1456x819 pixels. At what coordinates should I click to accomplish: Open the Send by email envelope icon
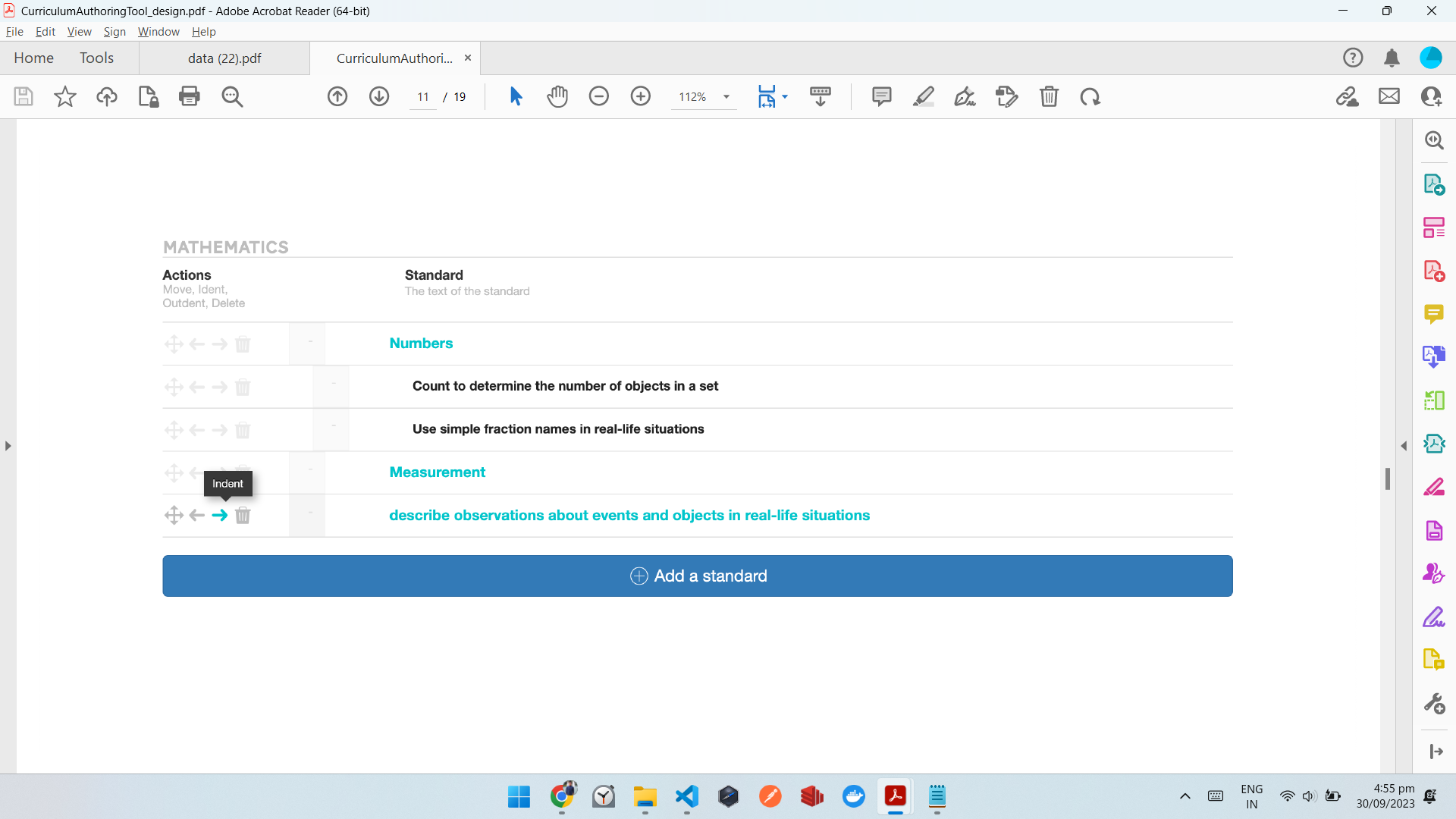click(1389, 96)
